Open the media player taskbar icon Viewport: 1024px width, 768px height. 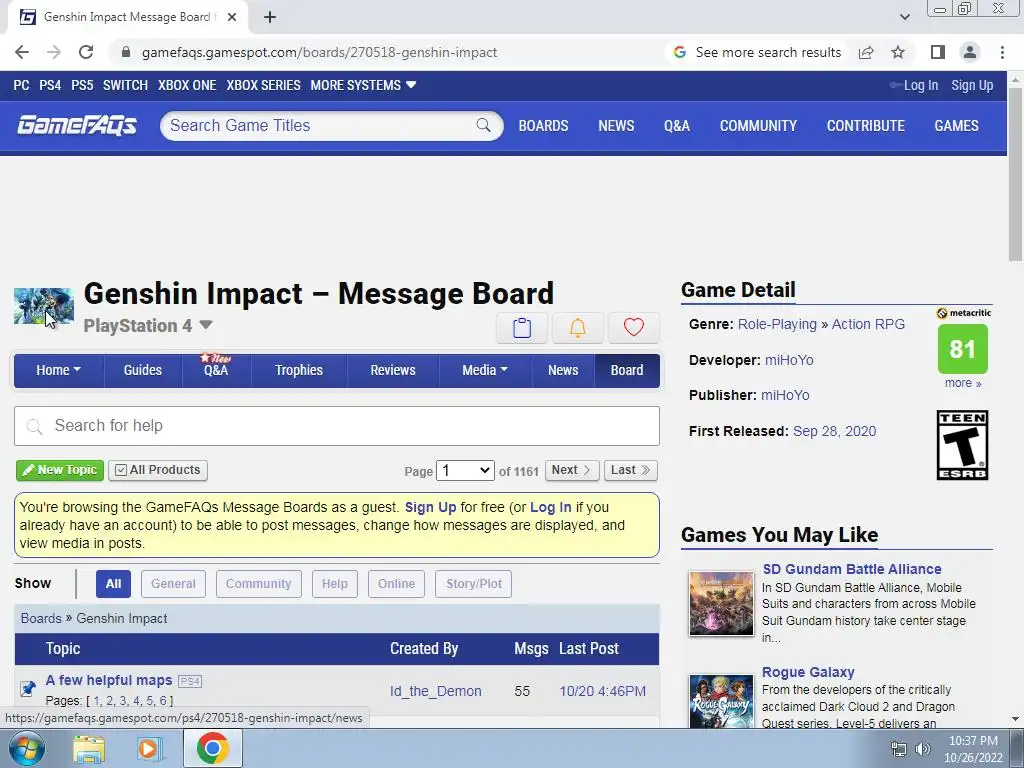[148, 748]
